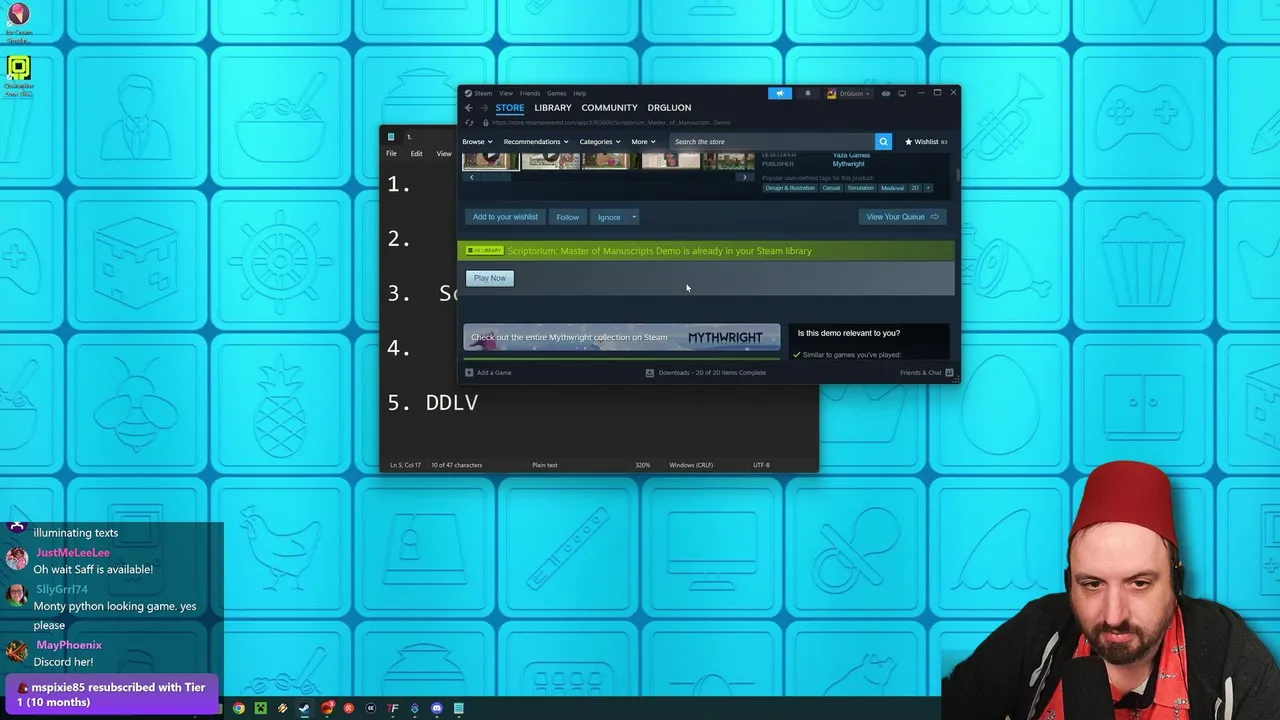Expand the Categories dropdown

(600, 142)
